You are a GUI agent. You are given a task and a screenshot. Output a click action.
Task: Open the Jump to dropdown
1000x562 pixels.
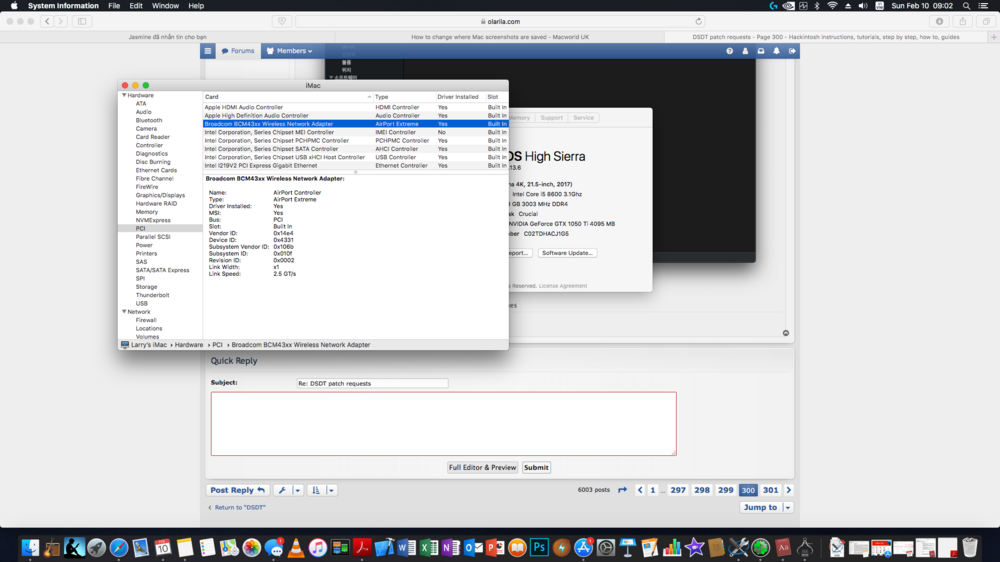(766, 507)
